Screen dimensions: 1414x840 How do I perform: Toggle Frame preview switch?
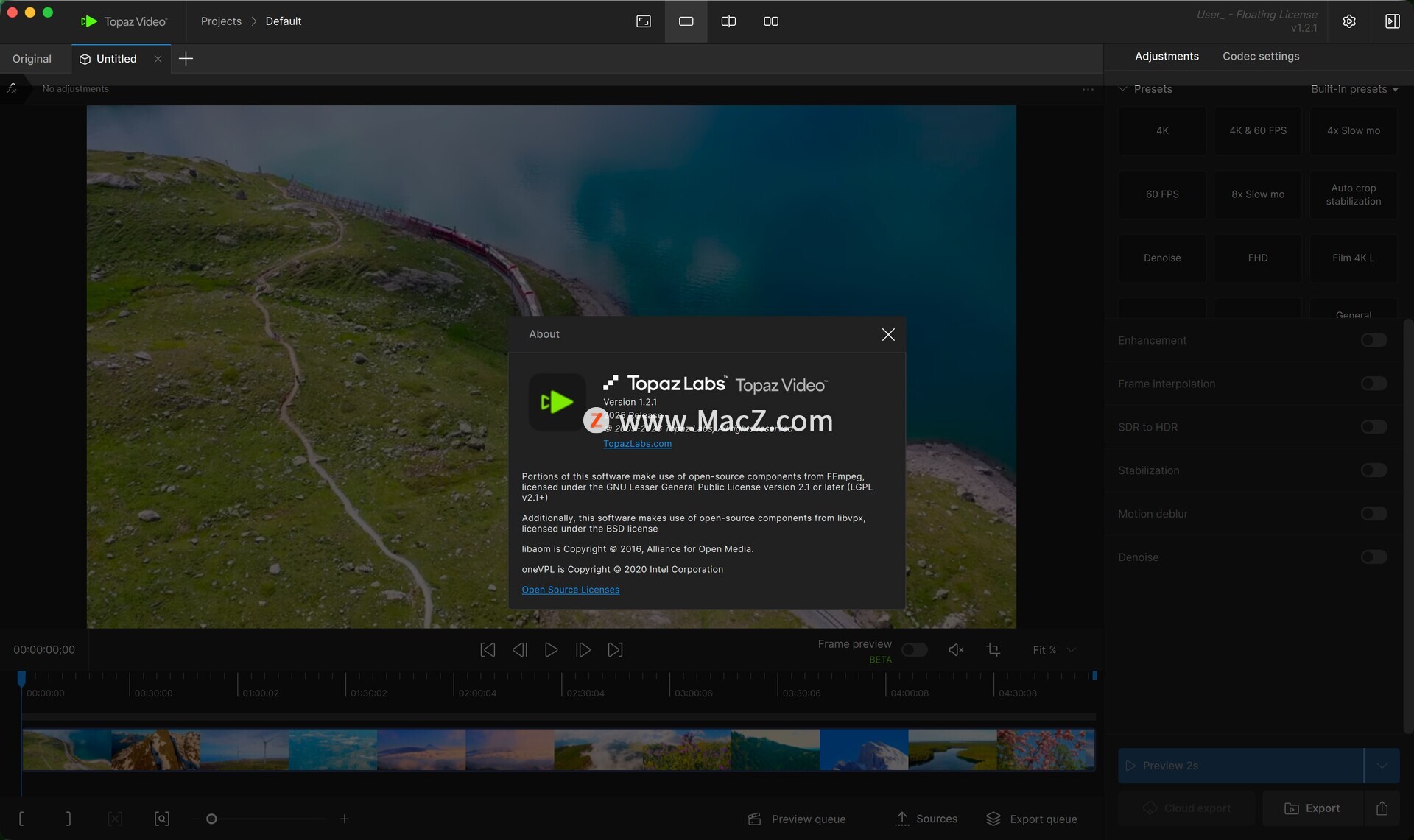tap(914, 649)
